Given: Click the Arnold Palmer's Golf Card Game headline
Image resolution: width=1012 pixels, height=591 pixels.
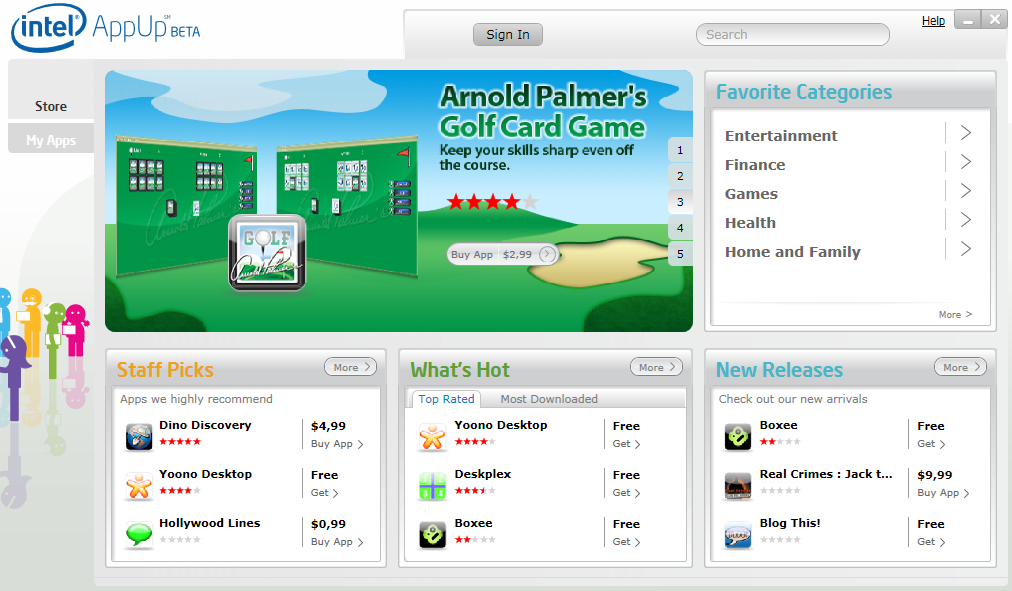Looking at the screenshot, I should (543, 112).
